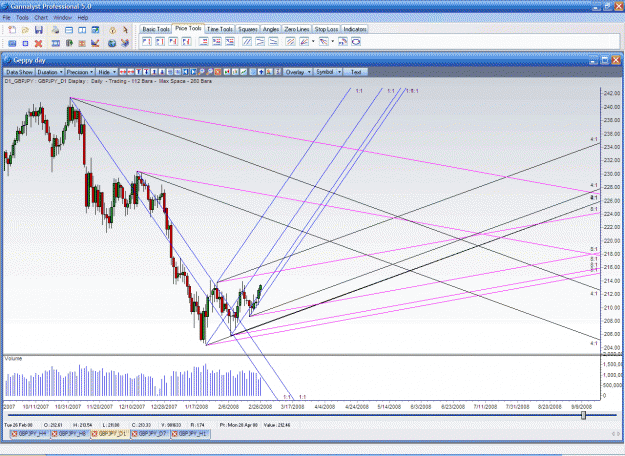
Task: Click the 2/26/2008 date on the time axis
Action: click(x=260, y=407)
